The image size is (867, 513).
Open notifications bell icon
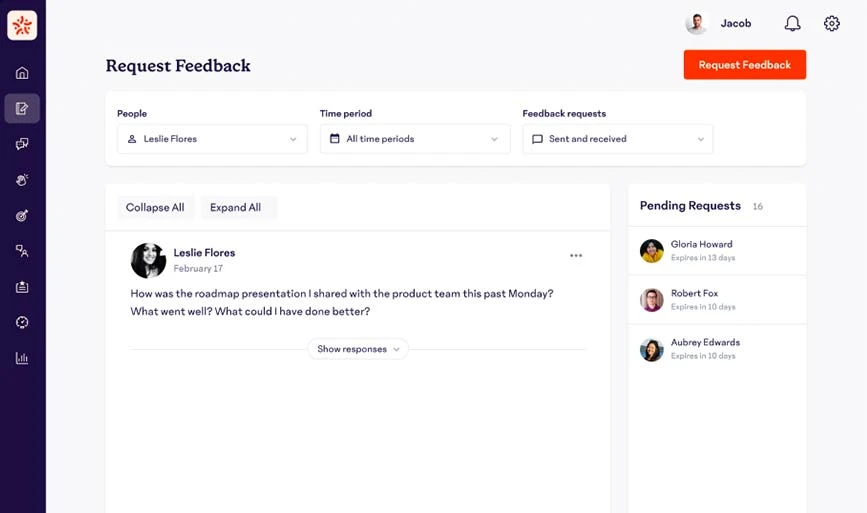[x=792, y=23]
